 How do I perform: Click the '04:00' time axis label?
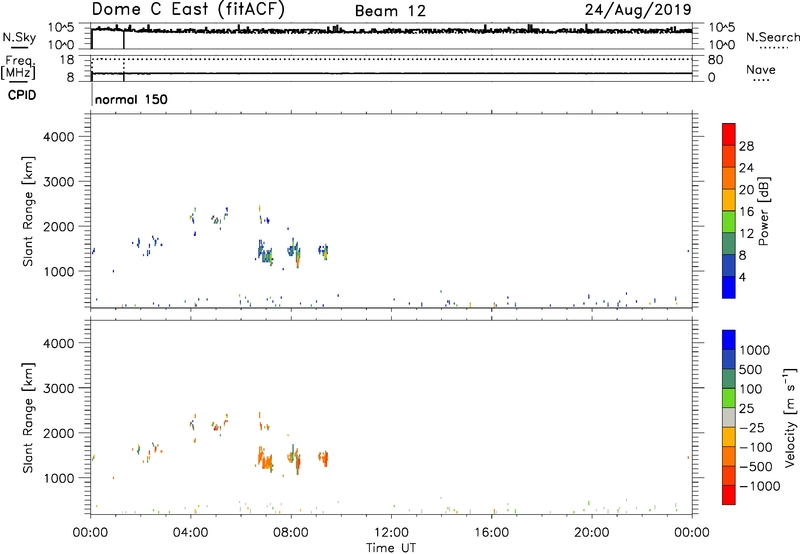click(191, 533)
